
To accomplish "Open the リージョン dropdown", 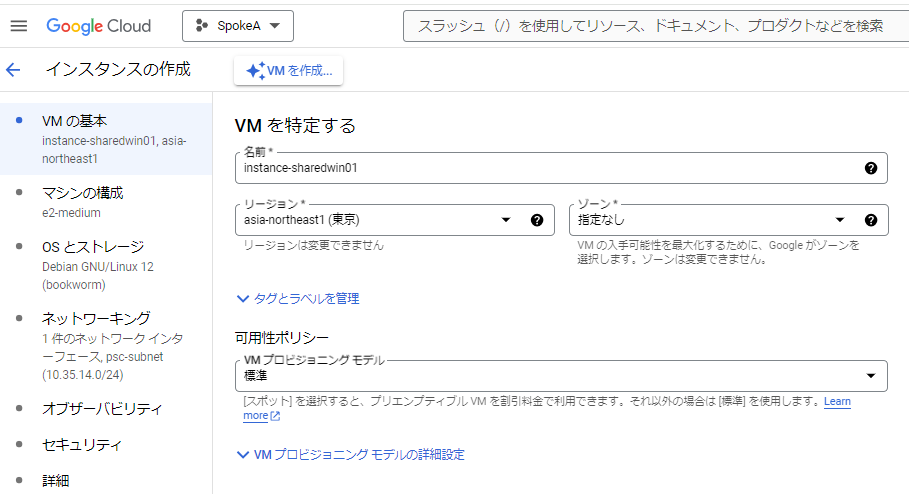I will click(x=505, y=220).
